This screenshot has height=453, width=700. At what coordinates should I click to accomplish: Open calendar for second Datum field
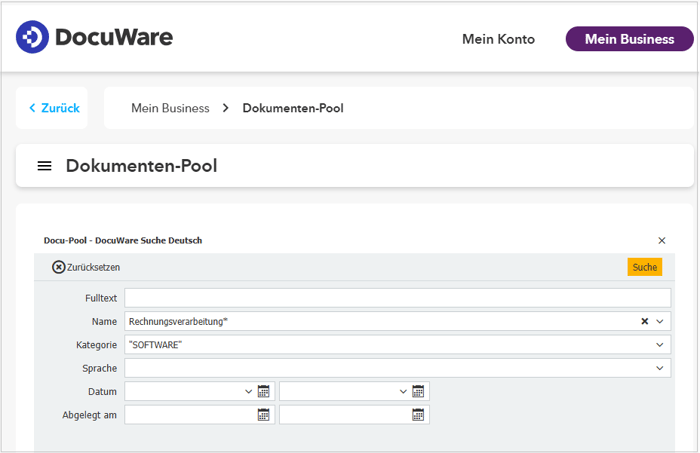point(418,391)
